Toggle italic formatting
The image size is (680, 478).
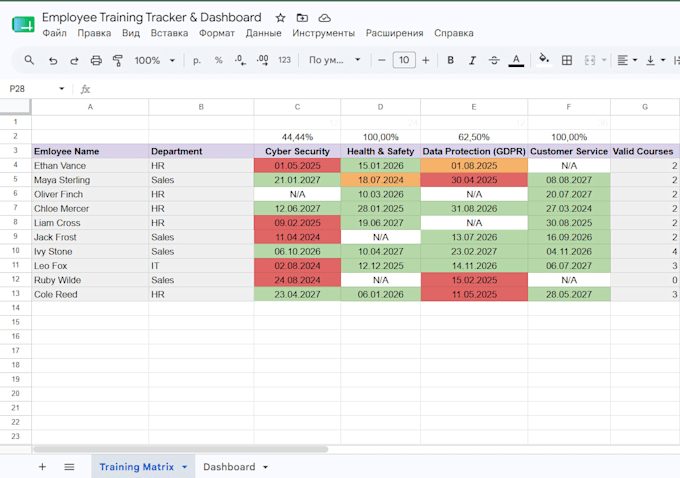click(x=472, y=60)
